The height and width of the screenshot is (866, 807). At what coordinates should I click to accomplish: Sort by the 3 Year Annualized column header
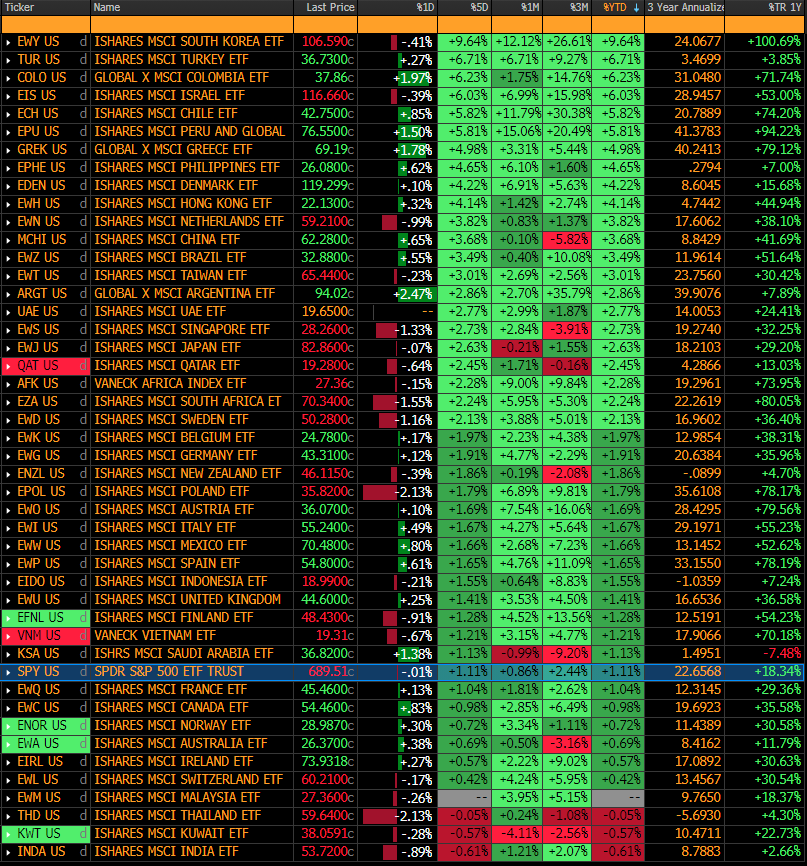coord(684,7)
